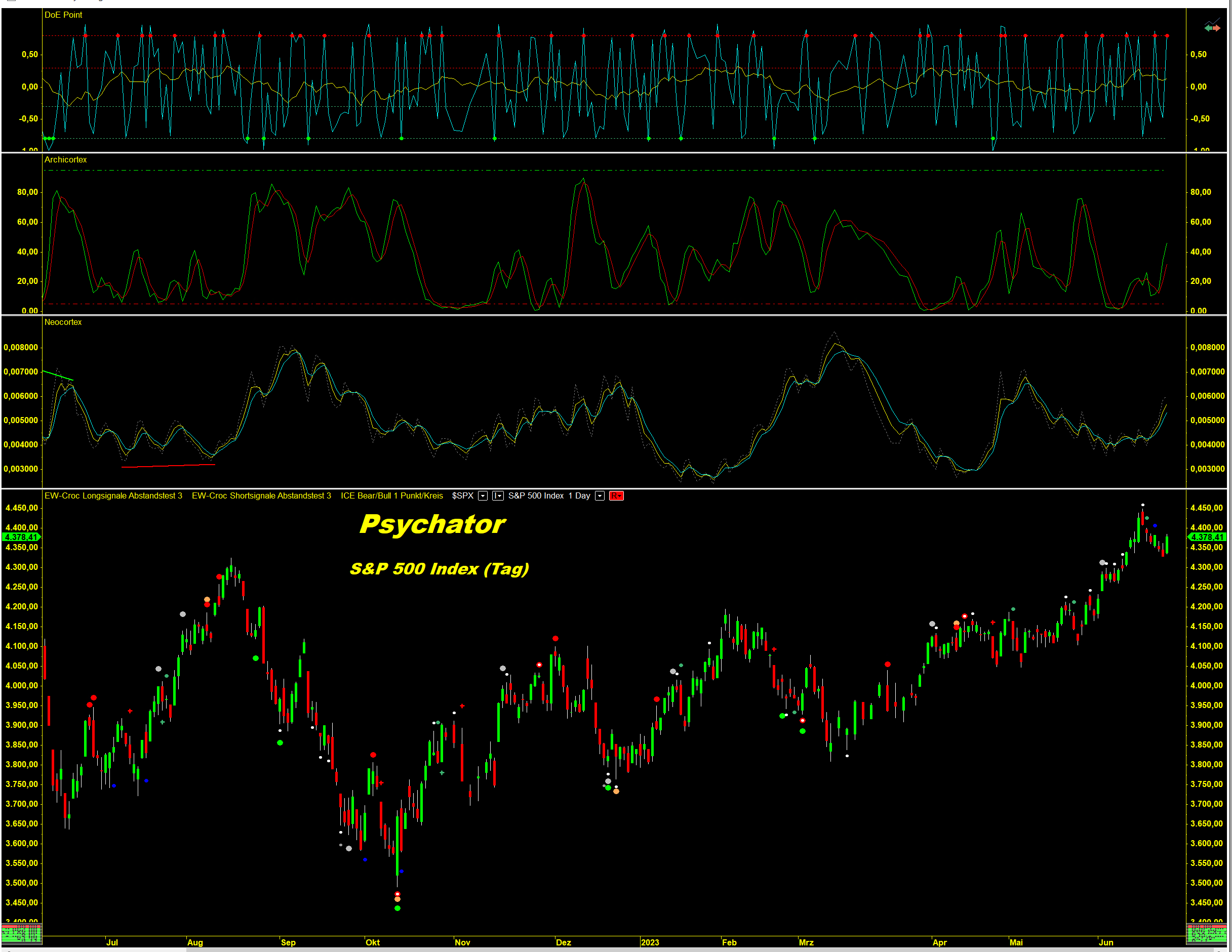1232x952 pixels.
Task: Open the 1 Day interval dropdown
Action: (600, 496)
